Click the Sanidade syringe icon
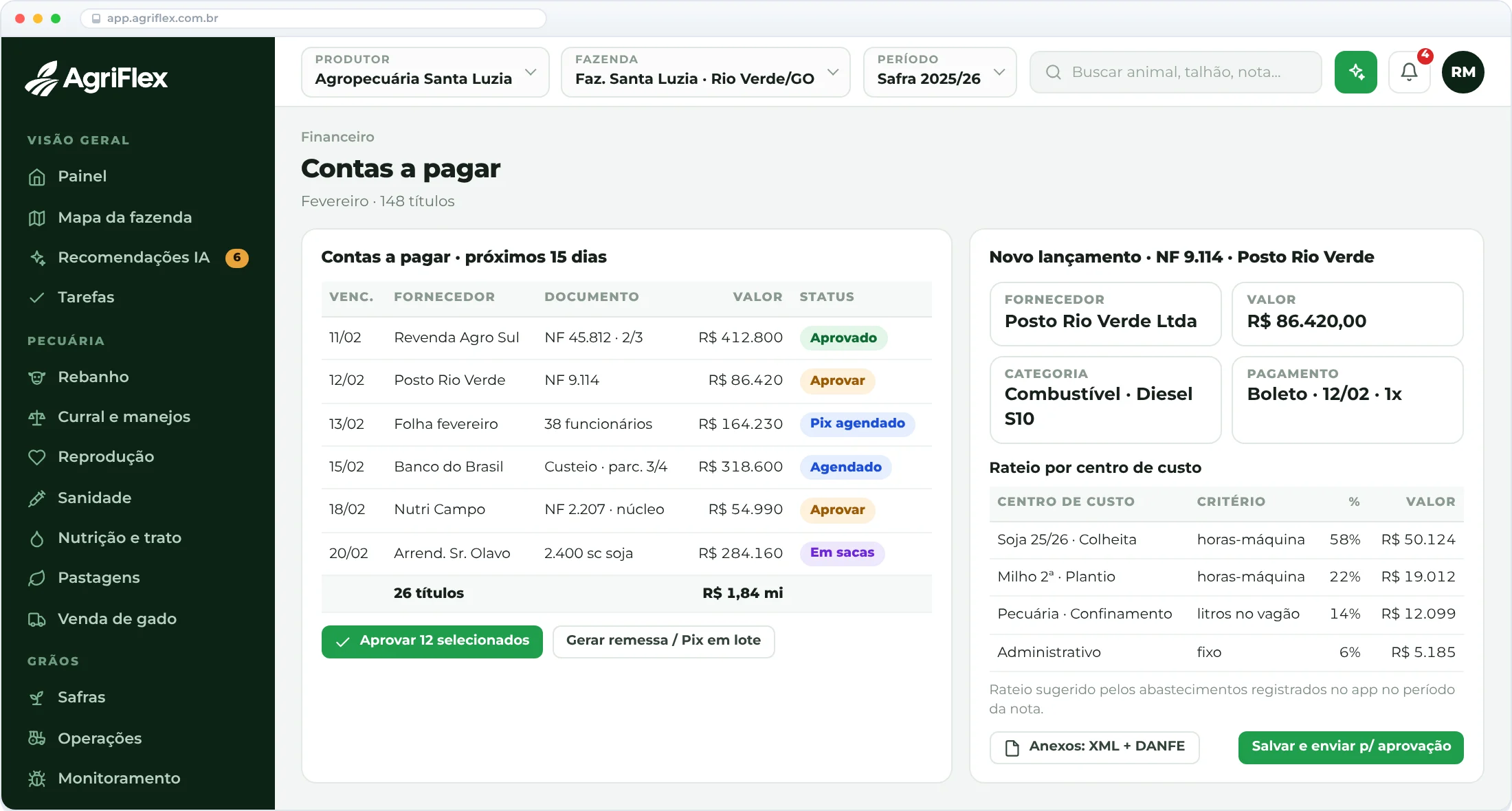Image resolution: width=1512 pixels, height=811 pixels. point(37,498)
